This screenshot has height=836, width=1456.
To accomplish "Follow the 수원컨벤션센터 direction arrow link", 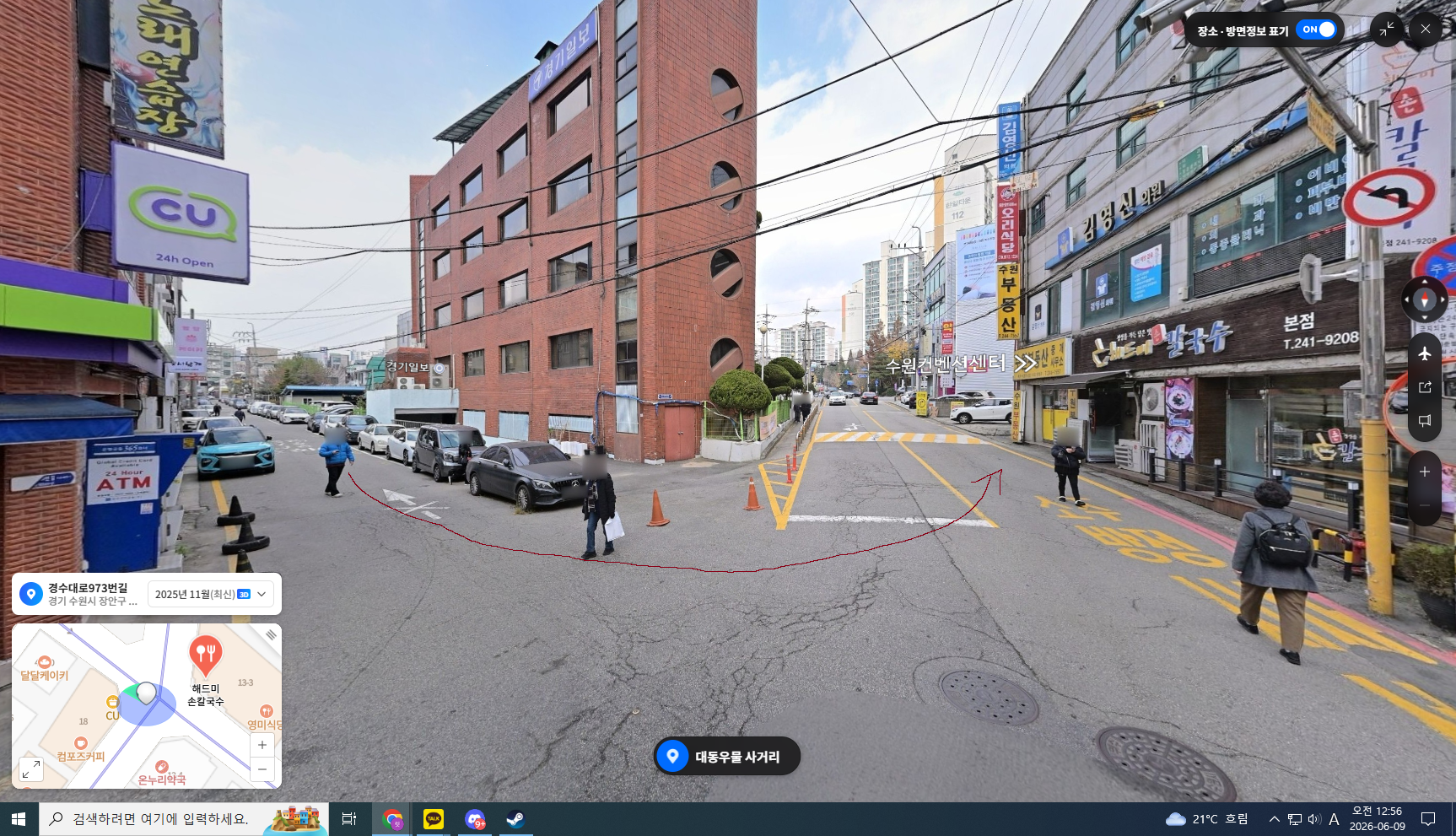I will [x=961, y=364].
